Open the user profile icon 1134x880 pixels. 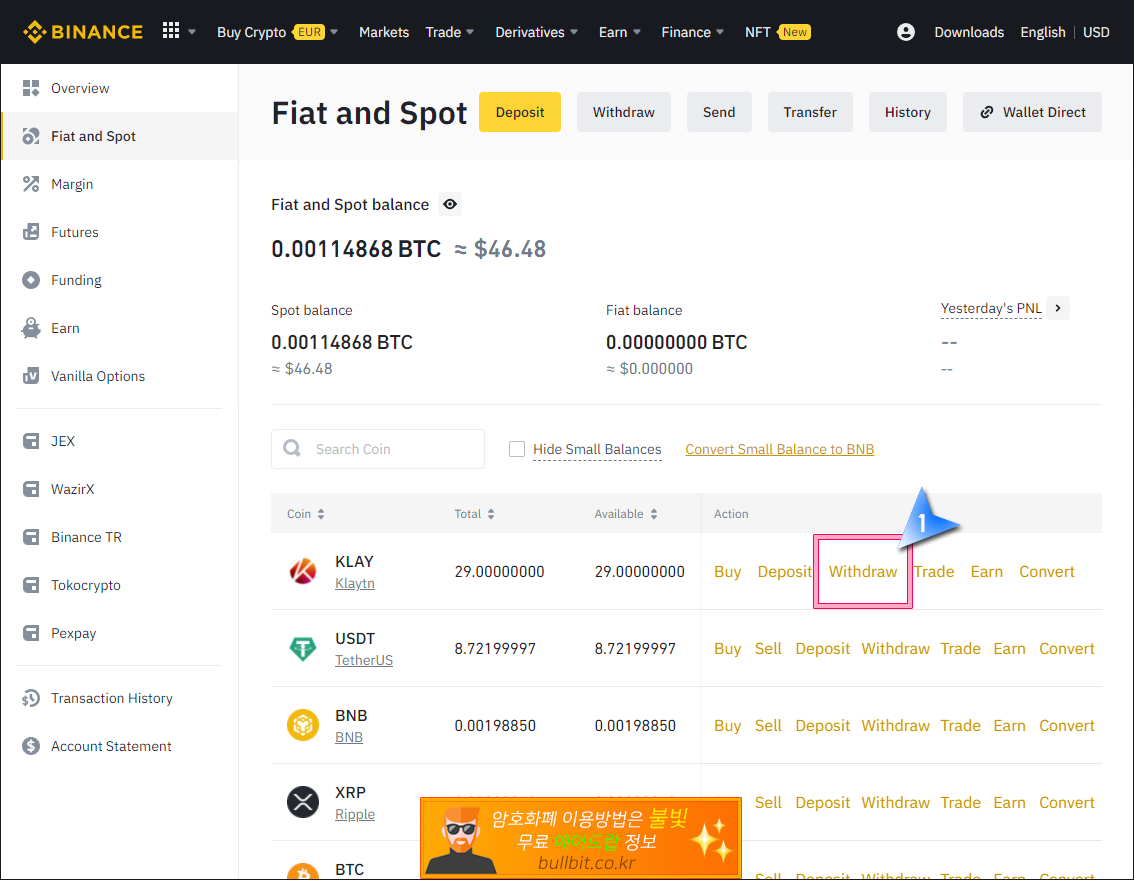tap(905, 32)
